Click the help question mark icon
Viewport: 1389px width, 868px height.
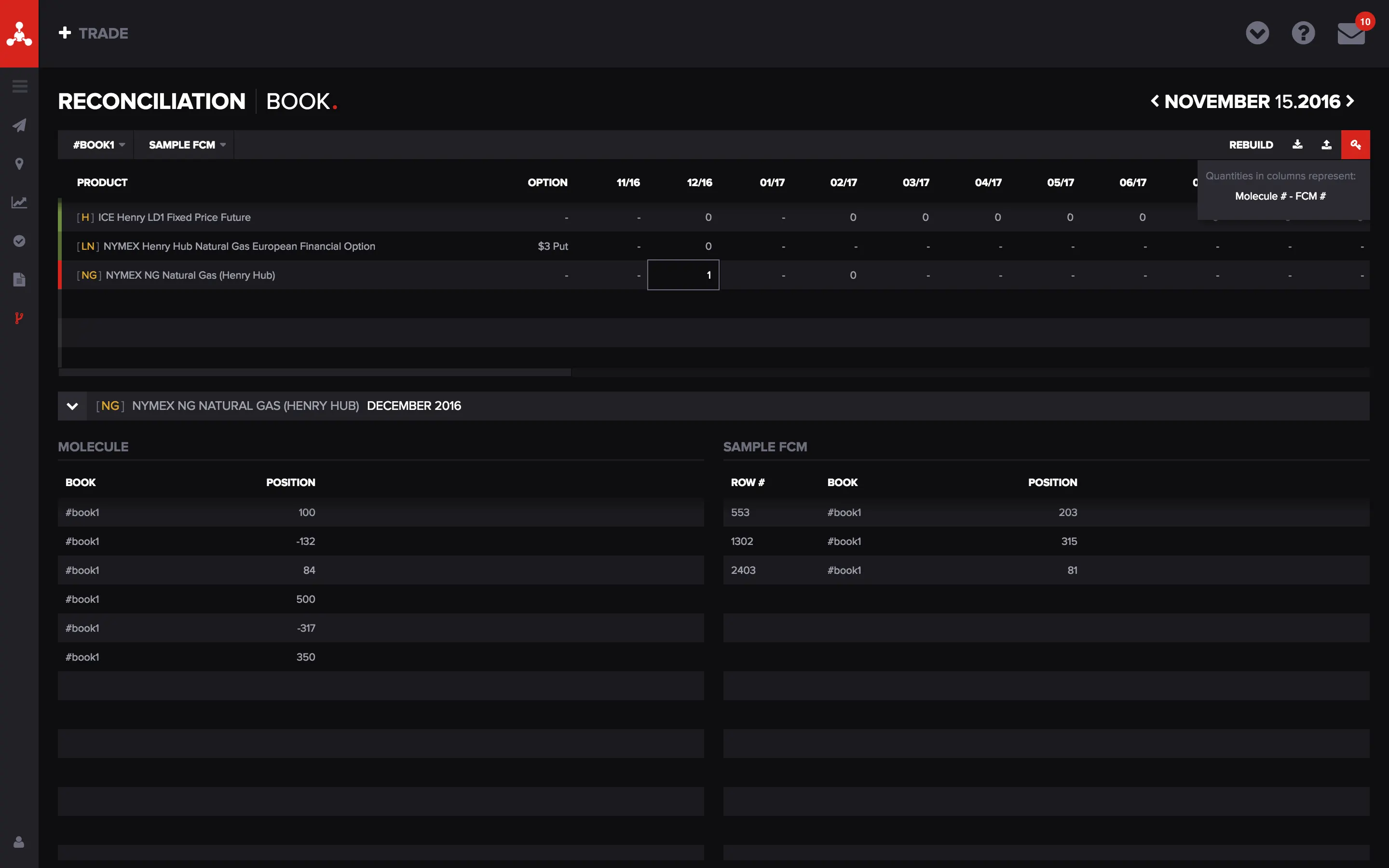pyautogui.click(x=1303, y=33)
